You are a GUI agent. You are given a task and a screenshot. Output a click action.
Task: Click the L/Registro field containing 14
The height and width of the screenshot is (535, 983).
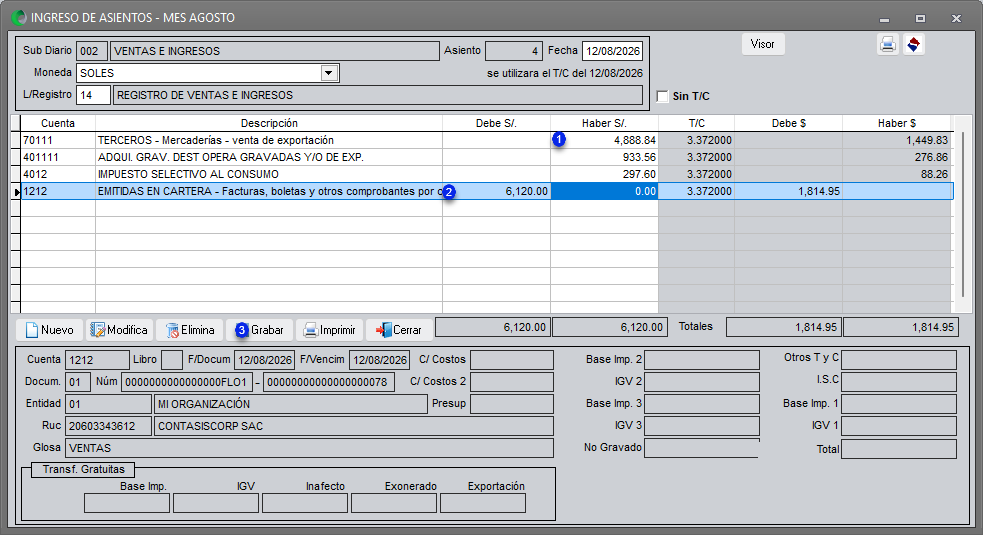(93, 95)
